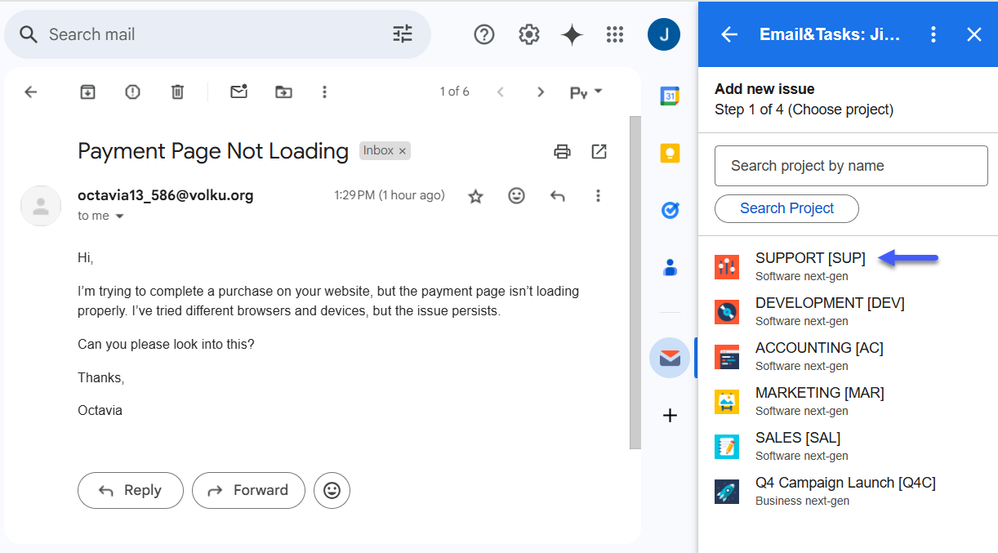Open Email&Tasks panel options menu

(x=933, y=34)
